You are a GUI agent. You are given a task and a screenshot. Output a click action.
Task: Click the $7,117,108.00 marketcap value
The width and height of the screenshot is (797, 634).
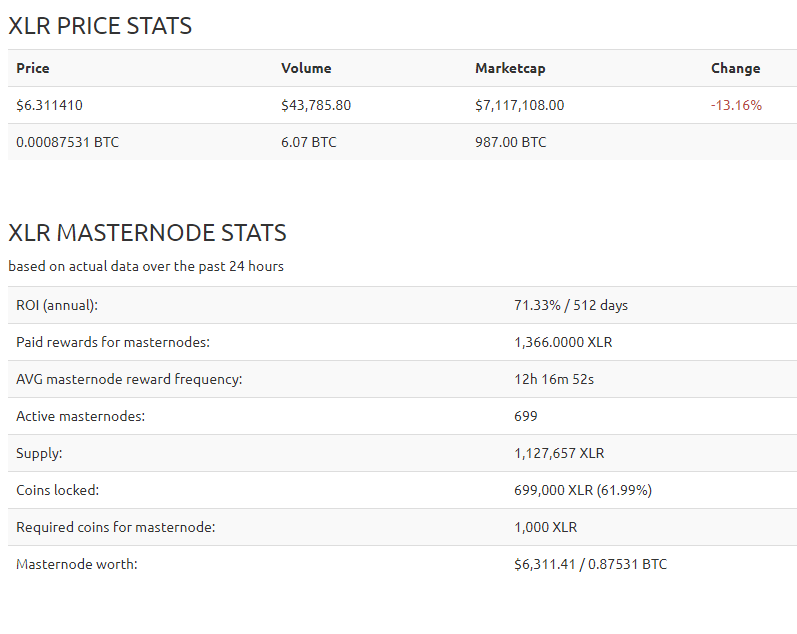point(519,105)
